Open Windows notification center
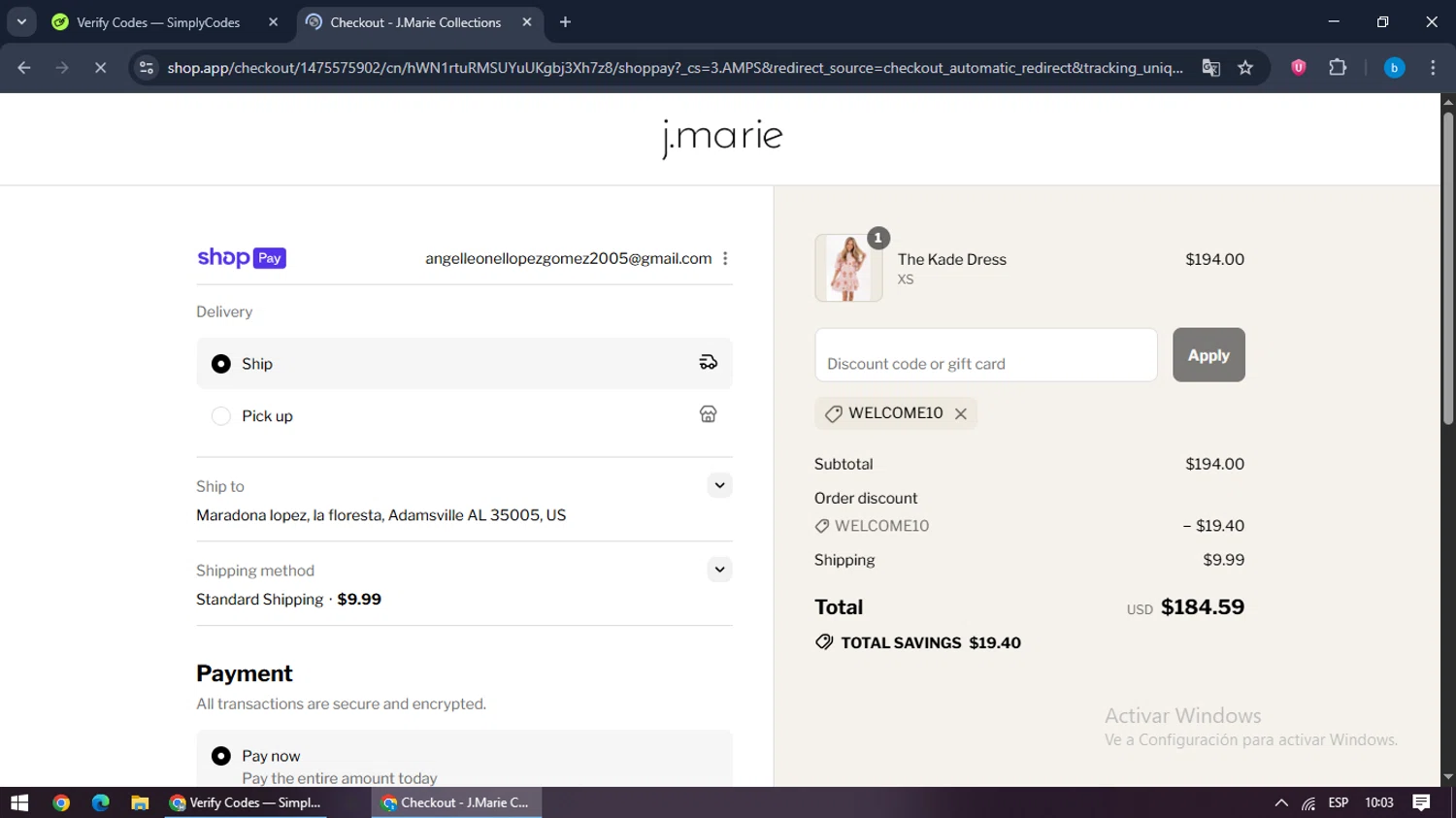Screen dimensions: 1456x818 click(1422, 802)
